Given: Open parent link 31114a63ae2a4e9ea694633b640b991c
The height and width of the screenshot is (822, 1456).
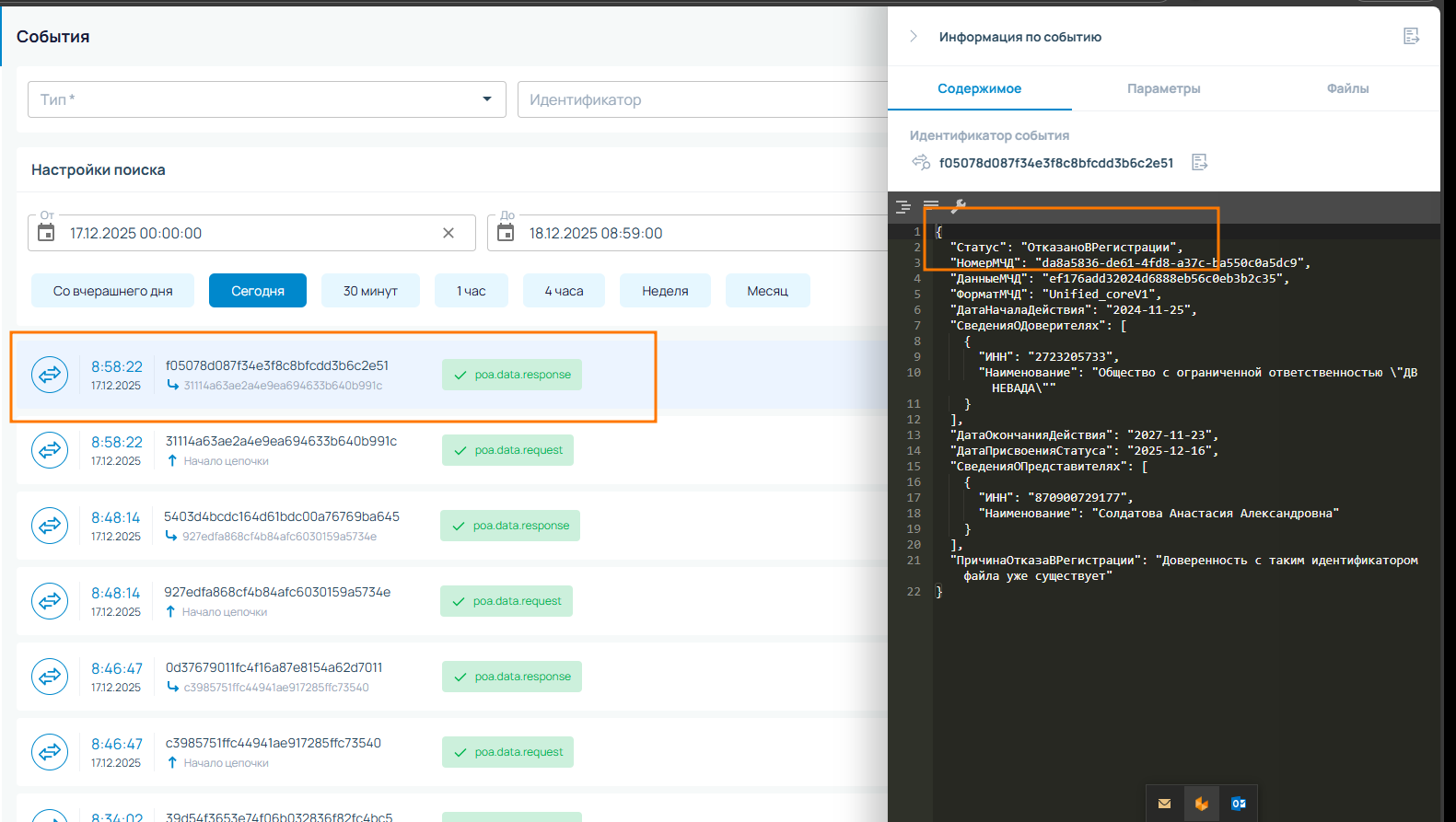Looking at the screenshot, I should [282, 386].
